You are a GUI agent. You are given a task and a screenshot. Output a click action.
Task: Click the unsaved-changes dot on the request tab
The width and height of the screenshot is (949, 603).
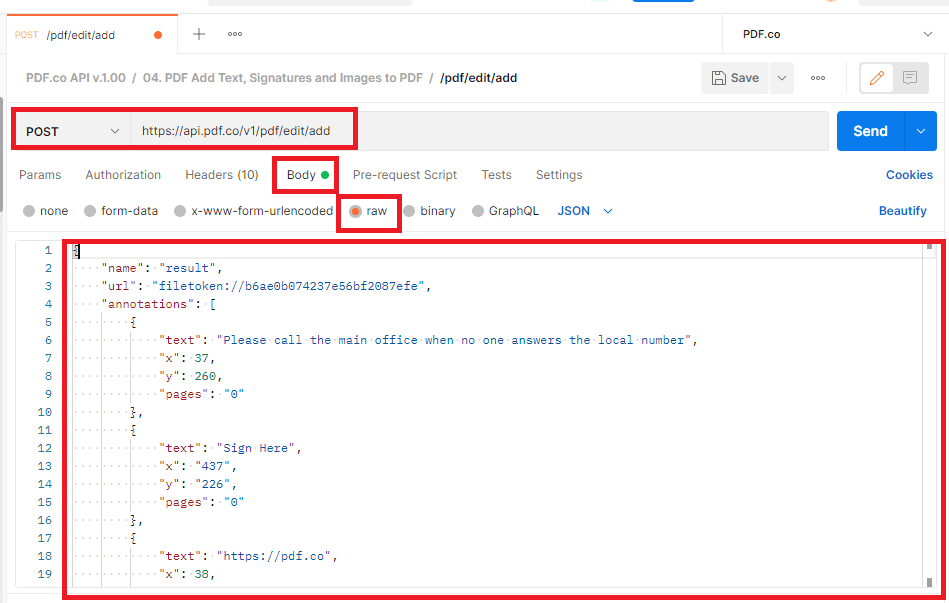(158, 33)
